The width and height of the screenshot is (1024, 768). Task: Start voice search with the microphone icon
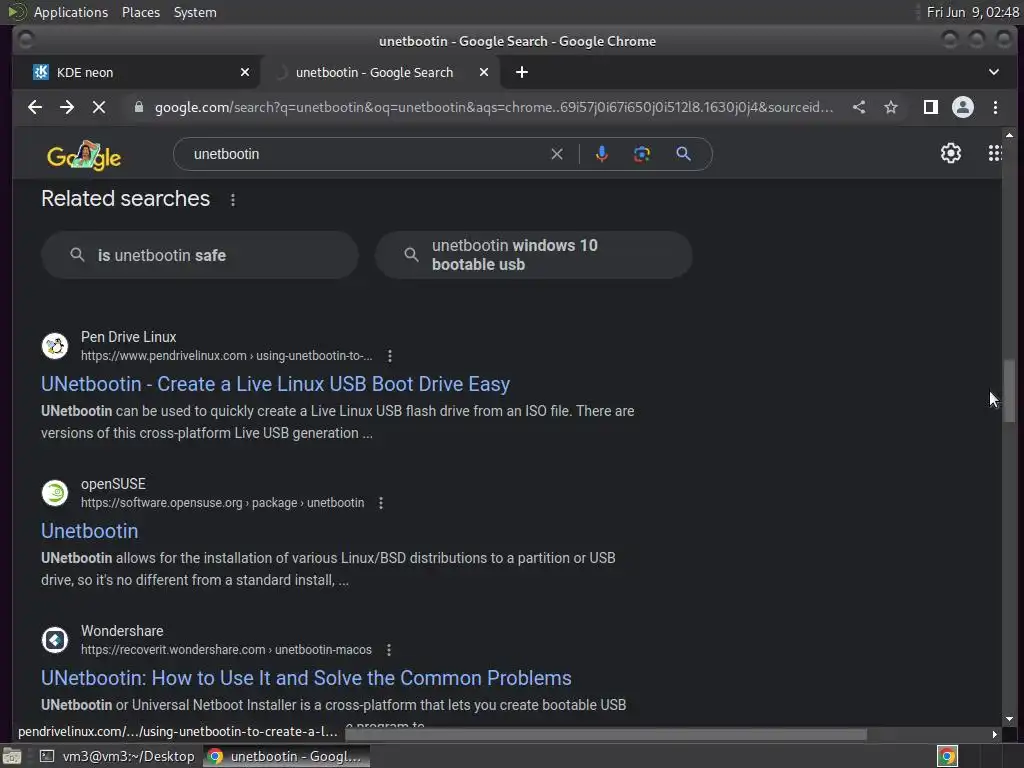[601, 154]
